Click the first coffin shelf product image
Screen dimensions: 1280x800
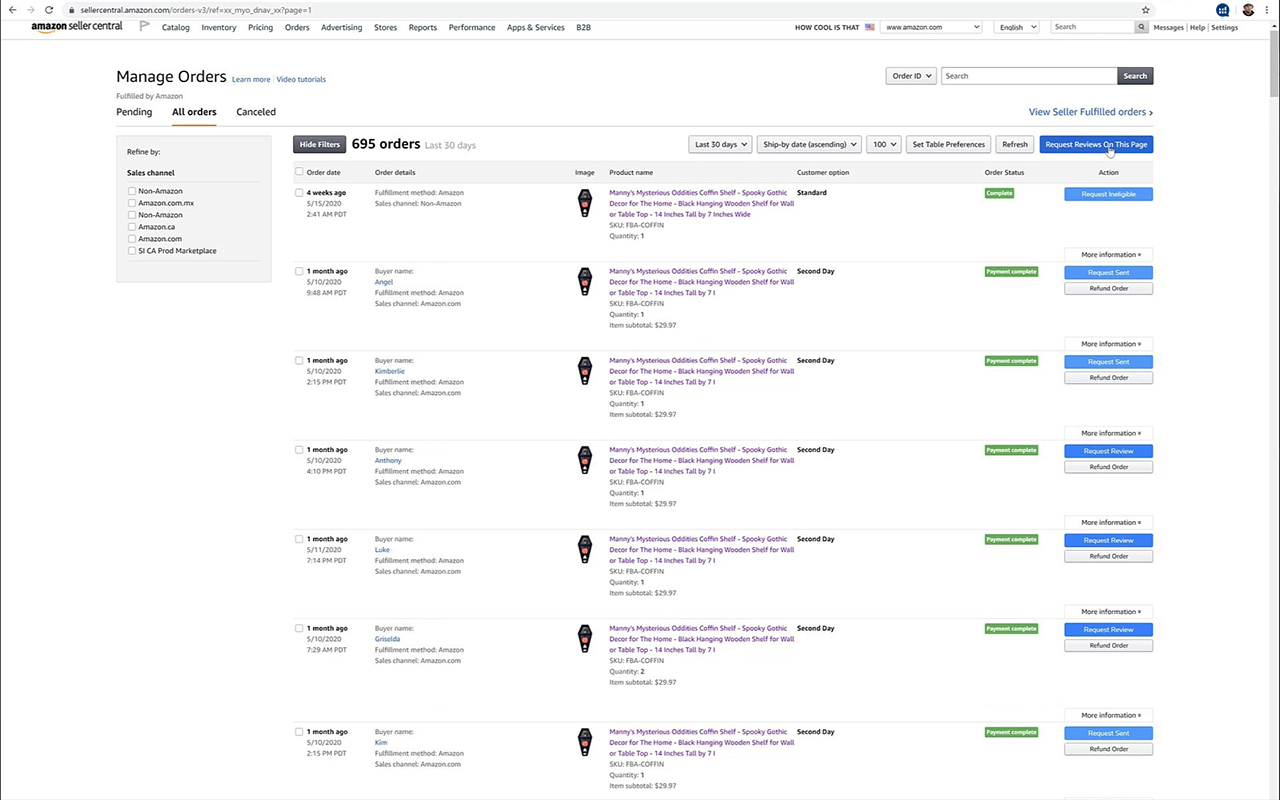tap(584, 202)
